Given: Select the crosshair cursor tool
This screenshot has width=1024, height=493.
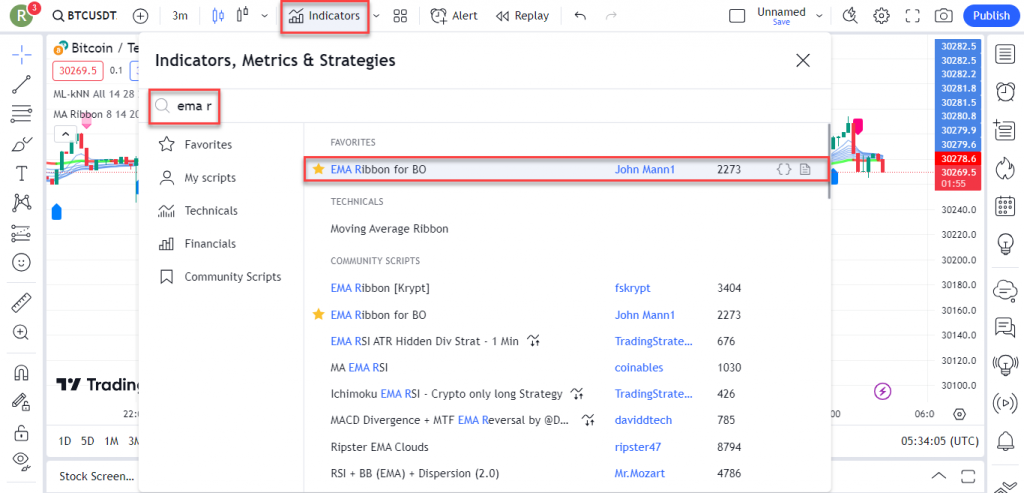Looking at the screenshot, I should (x=22, y=55).
